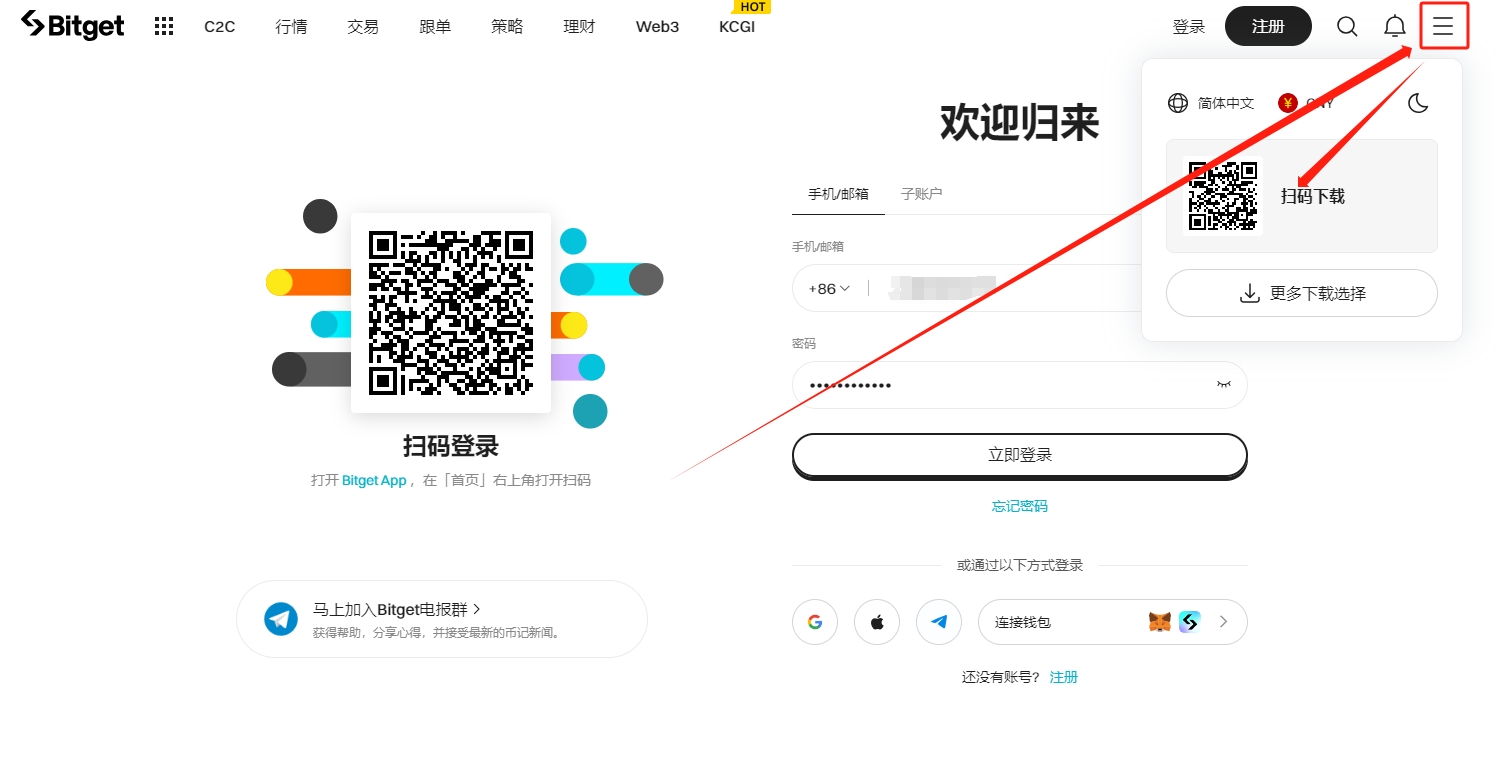
Task: Click the Bitget Wallet icon
Action: tap(1190, 622)
